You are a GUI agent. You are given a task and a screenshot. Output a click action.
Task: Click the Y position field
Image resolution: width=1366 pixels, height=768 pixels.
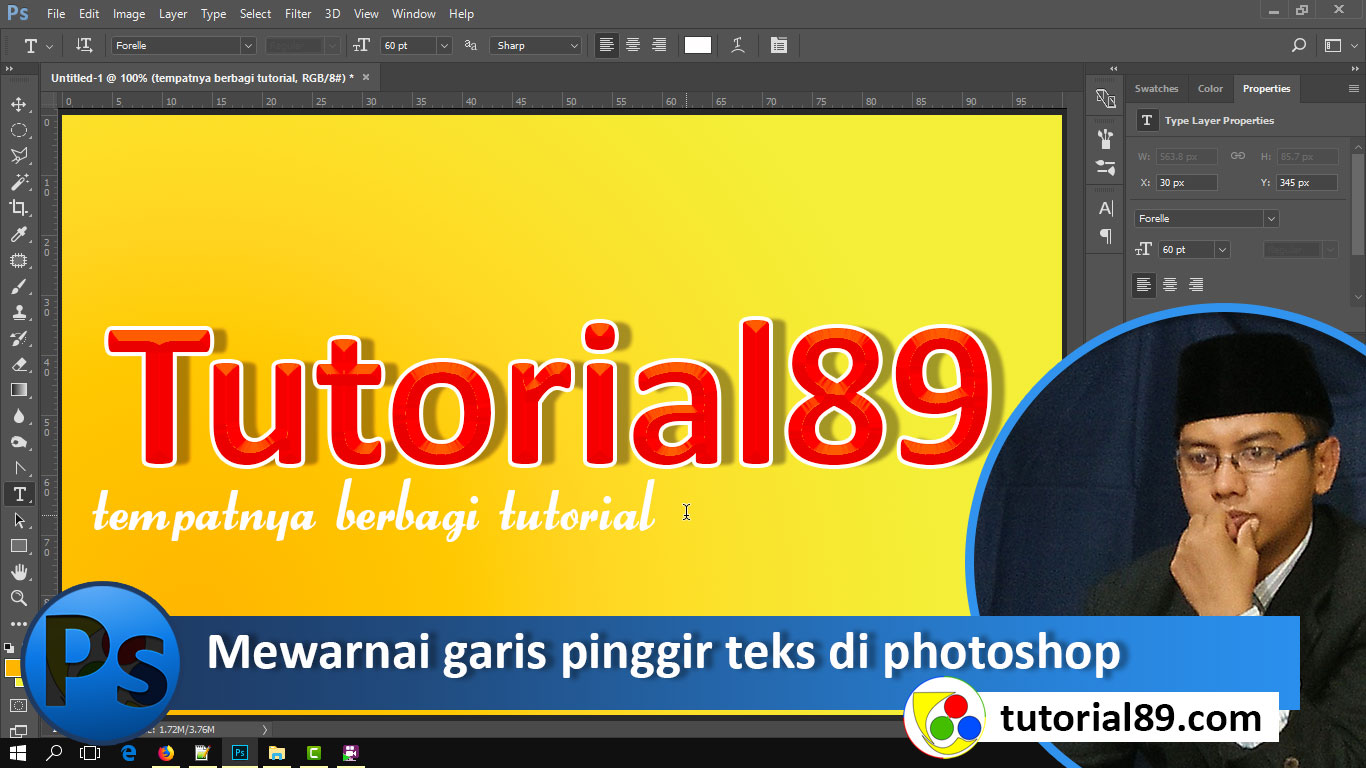[x=1307, y=183]
